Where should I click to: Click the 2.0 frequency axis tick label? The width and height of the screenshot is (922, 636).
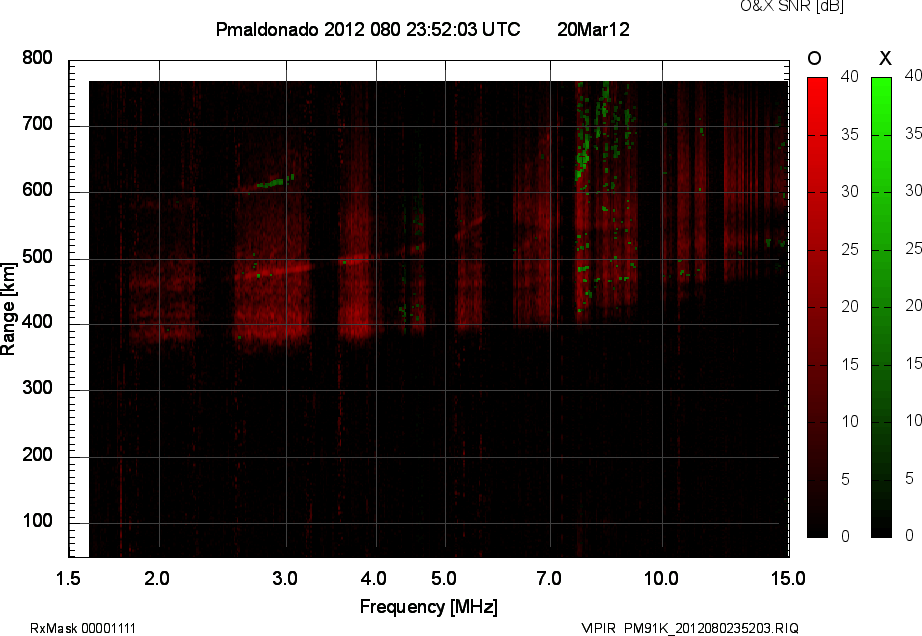pyautogui.click(x=157, y=578)
